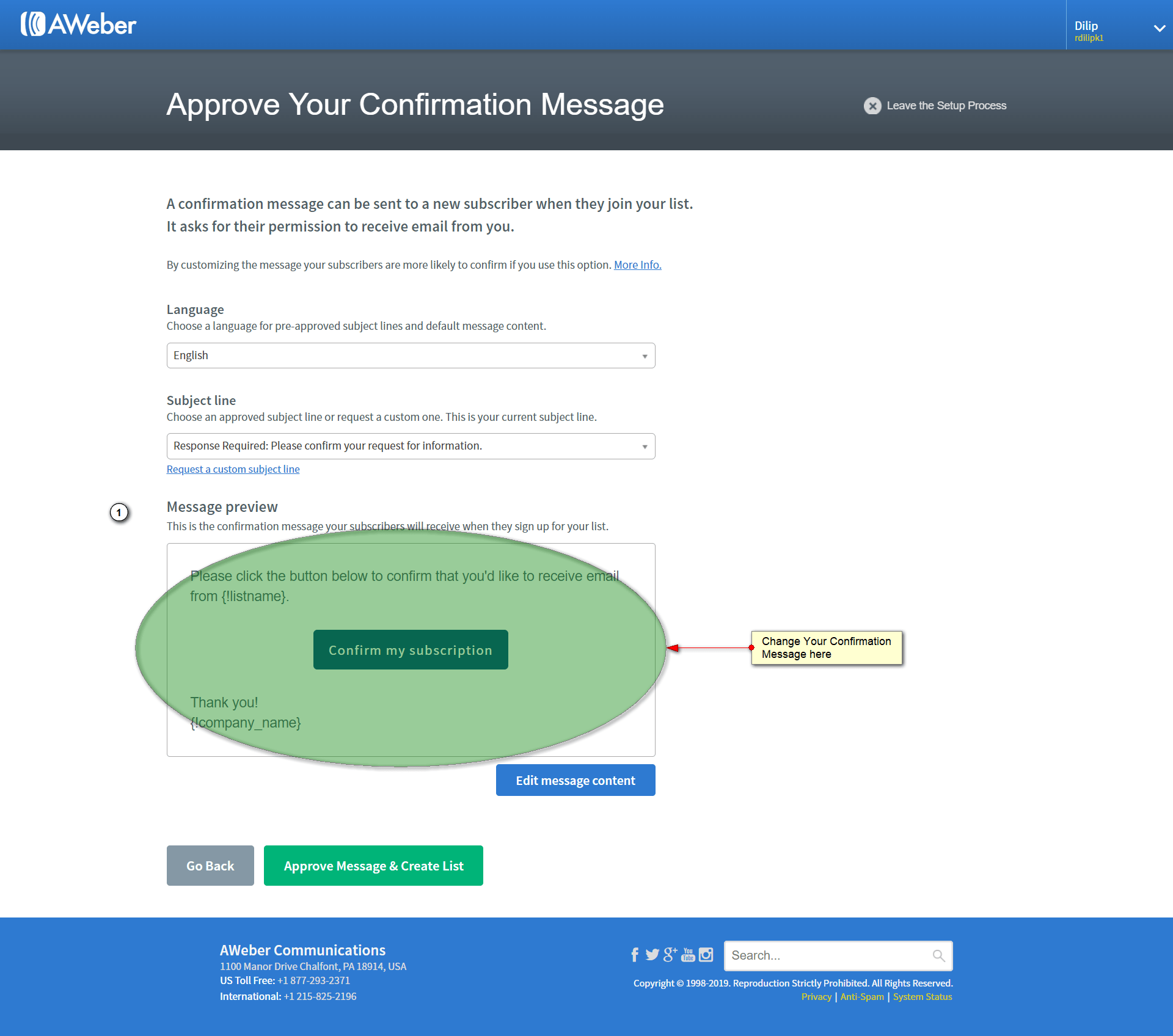This screenshot has width=1173, height=1036.
Task: Click the Edit message content button
Action: point(575,781)
